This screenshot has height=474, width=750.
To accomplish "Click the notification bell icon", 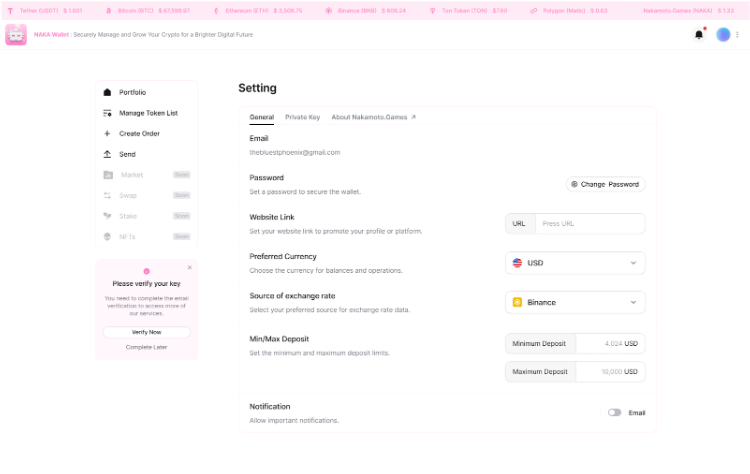I will pyautogui.click(x=698, y=34).
